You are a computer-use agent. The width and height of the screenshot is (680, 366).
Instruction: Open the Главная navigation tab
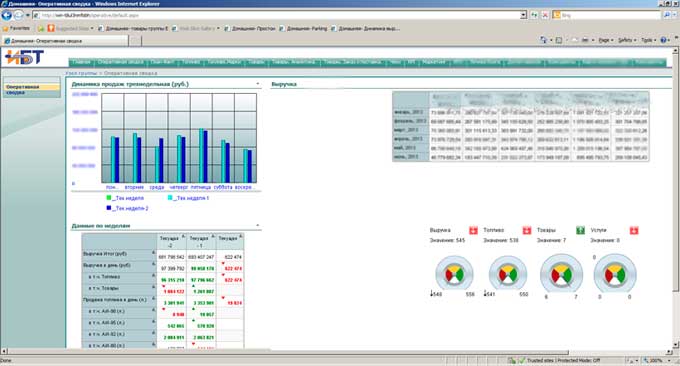pyautogui.click(x=81, y=62)
